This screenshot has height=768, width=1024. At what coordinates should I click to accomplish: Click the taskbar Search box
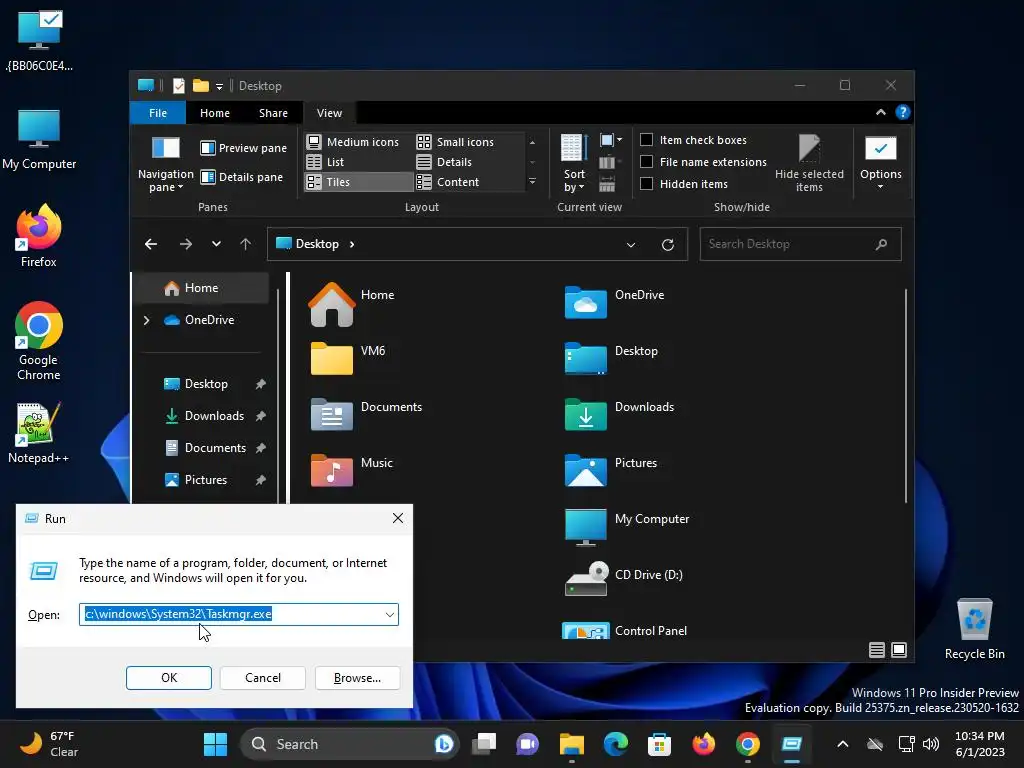(x=349, y=744)
